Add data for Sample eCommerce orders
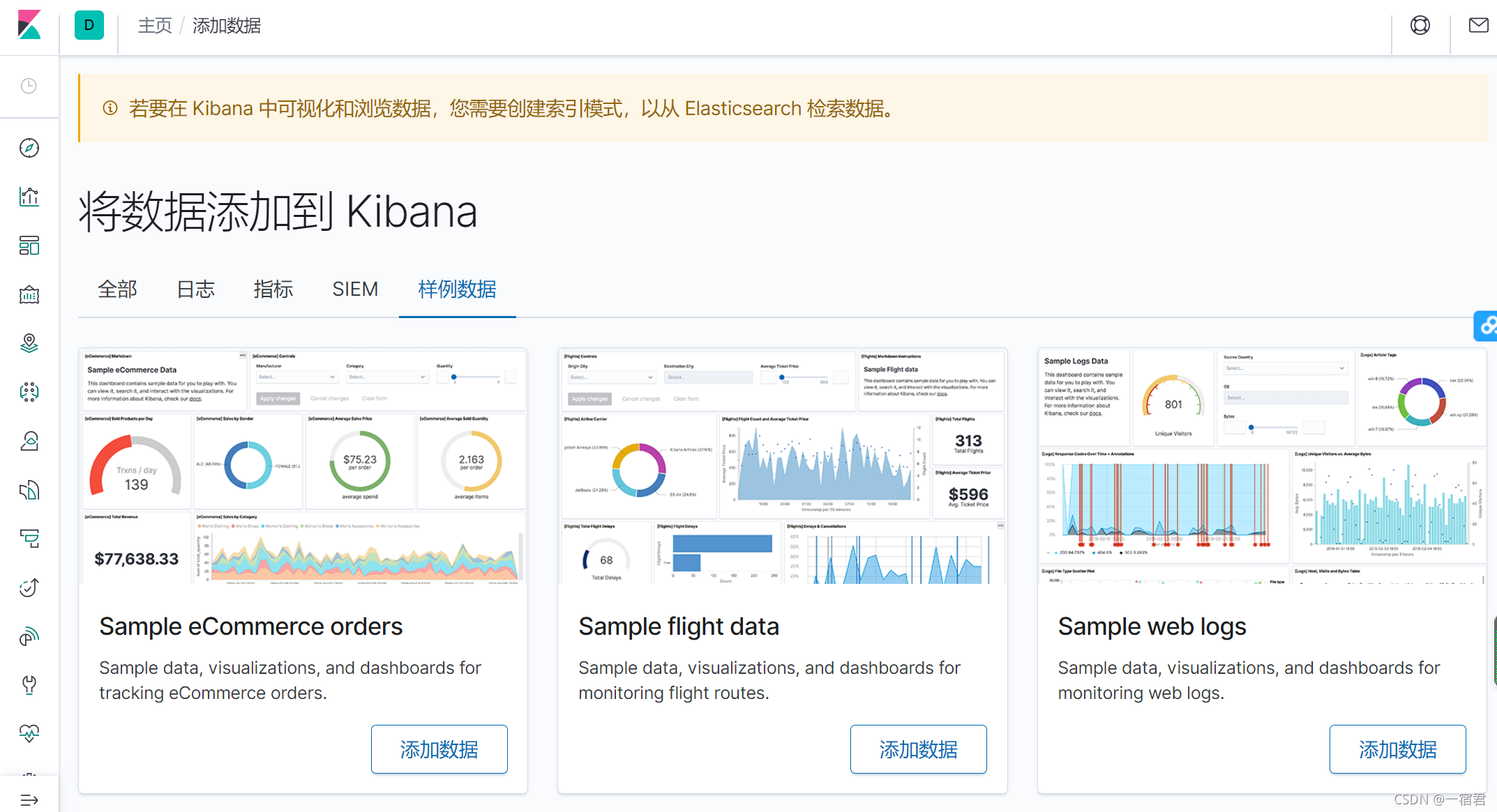The height and width of the screenshot is (812, 1497). coord(439,749)
